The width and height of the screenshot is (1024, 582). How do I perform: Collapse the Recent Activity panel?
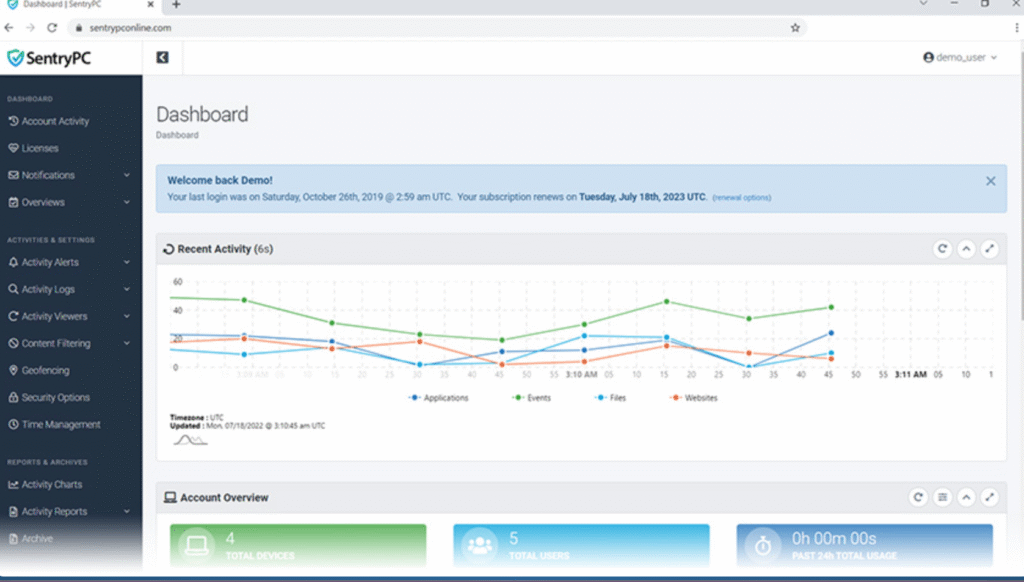966,249
